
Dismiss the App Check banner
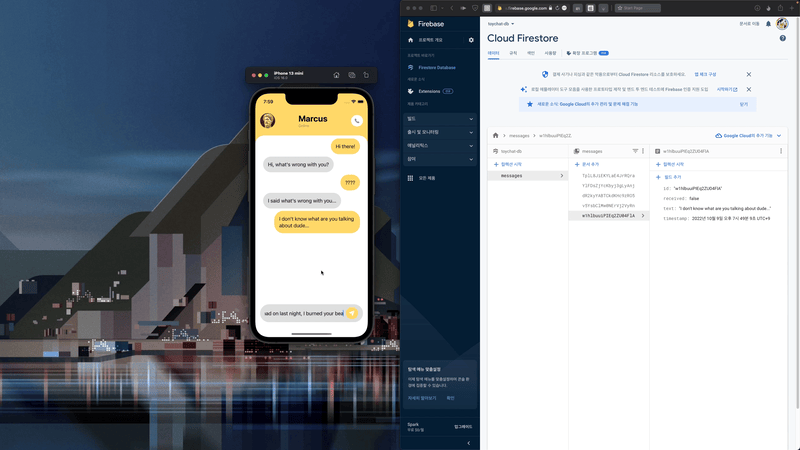point(748,74)
